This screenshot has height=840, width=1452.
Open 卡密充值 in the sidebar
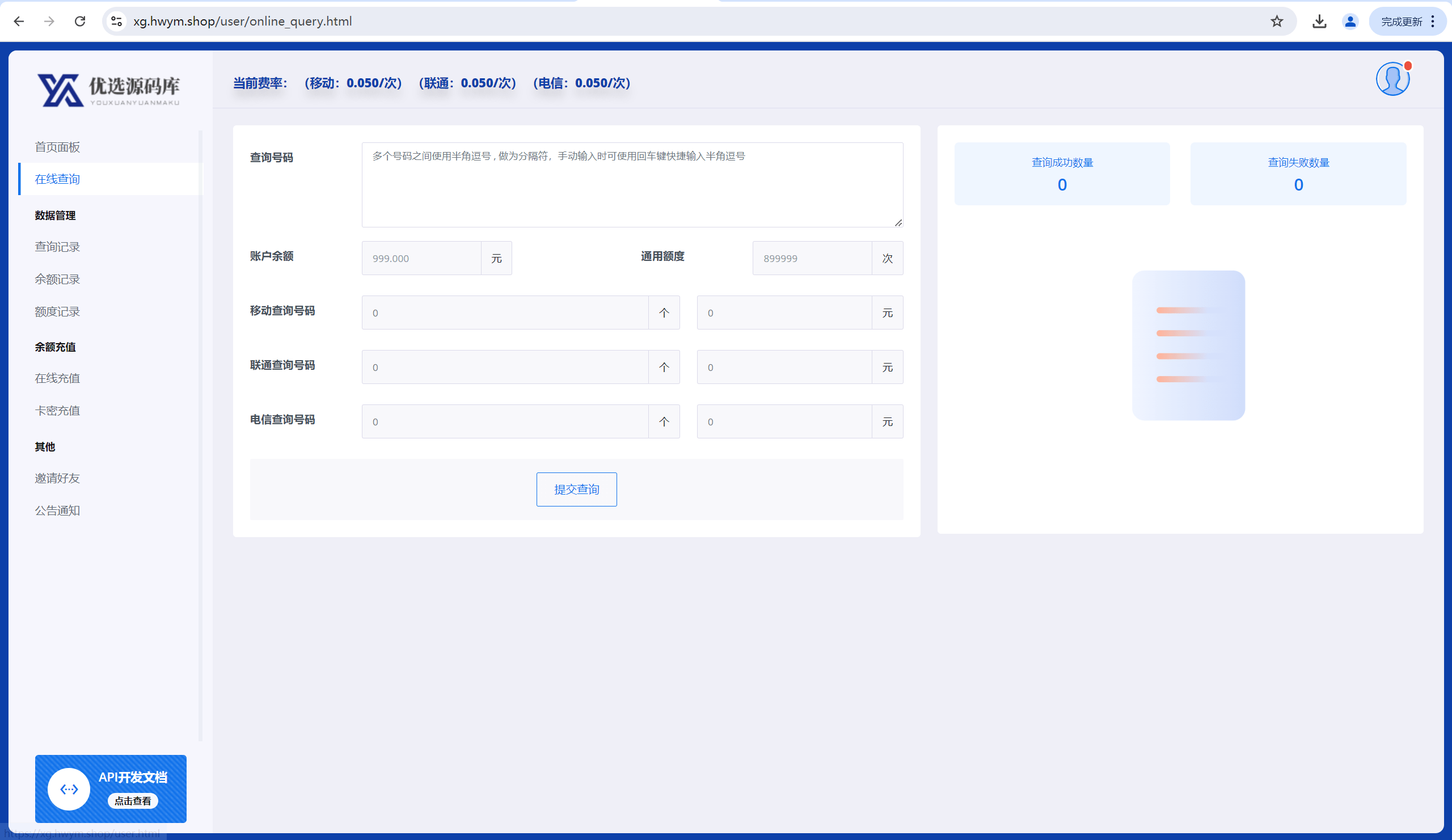(57, 411)
